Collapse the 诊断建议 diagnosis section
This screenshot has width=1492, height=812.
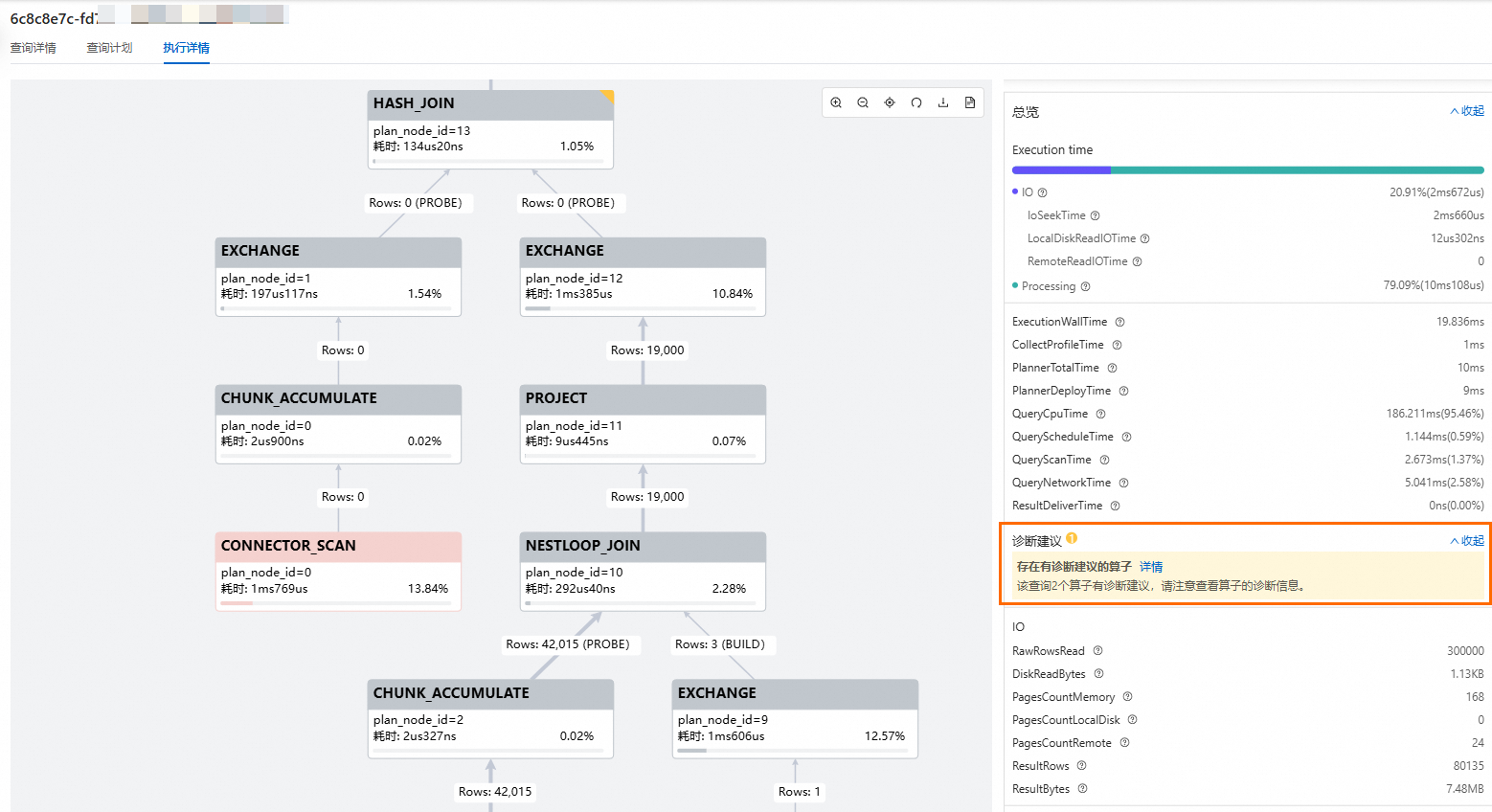(1467, 541)
